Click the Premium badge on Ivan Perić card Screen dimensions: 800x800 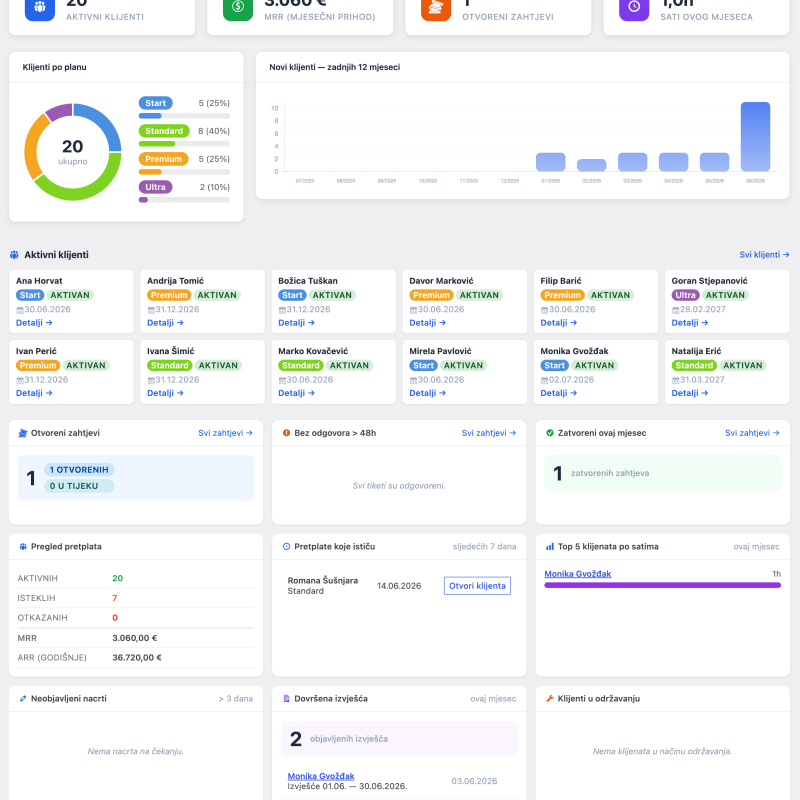point(38,365)
